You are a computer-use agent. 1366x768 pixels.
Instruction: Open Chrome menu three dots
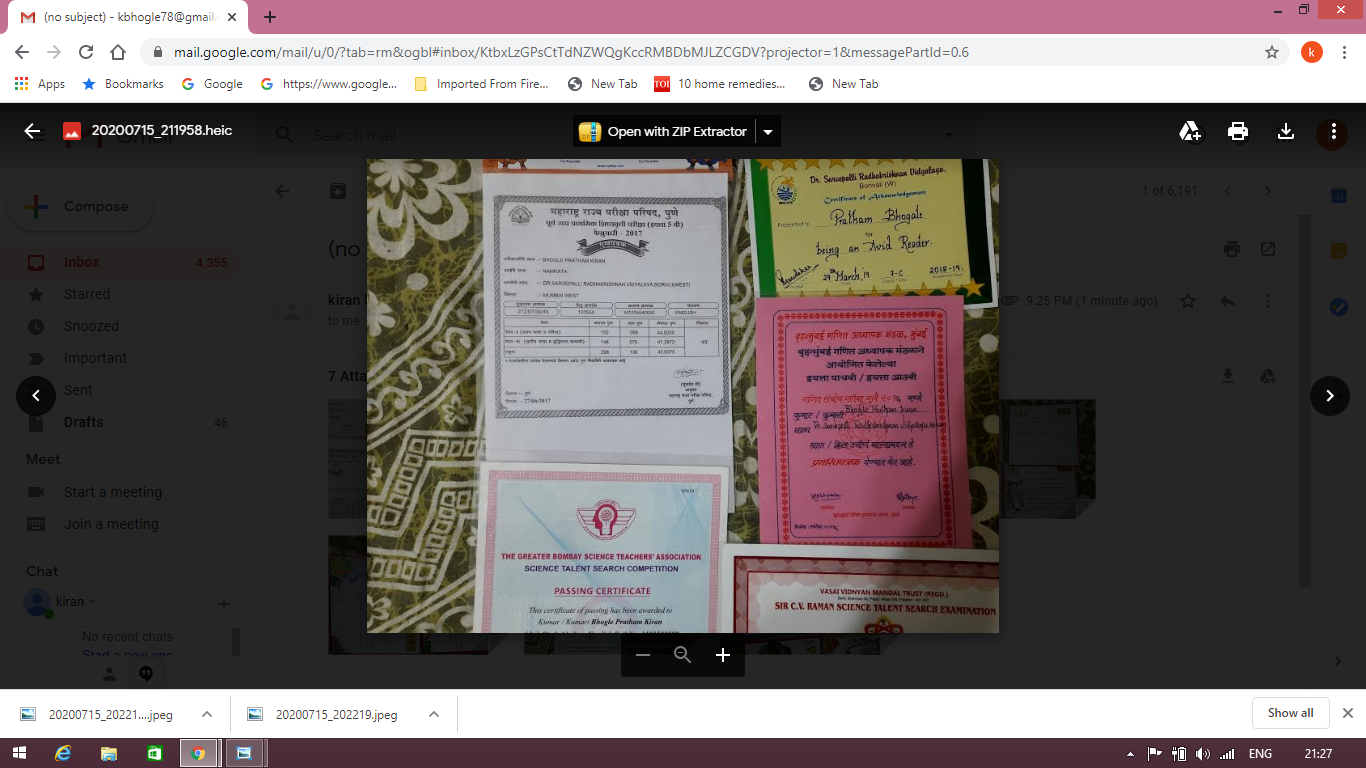(x=1345, y=52)
